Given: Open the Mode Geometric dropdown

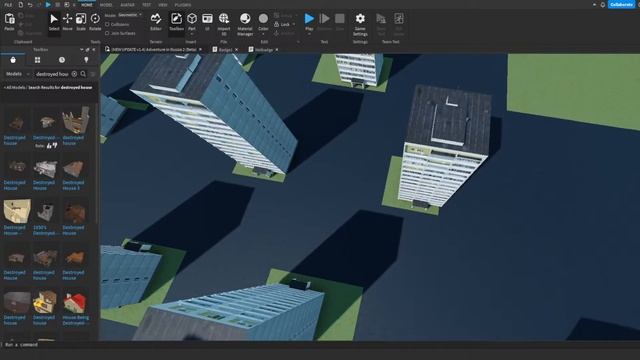Looking at the screenshot, I should [130, 15].
